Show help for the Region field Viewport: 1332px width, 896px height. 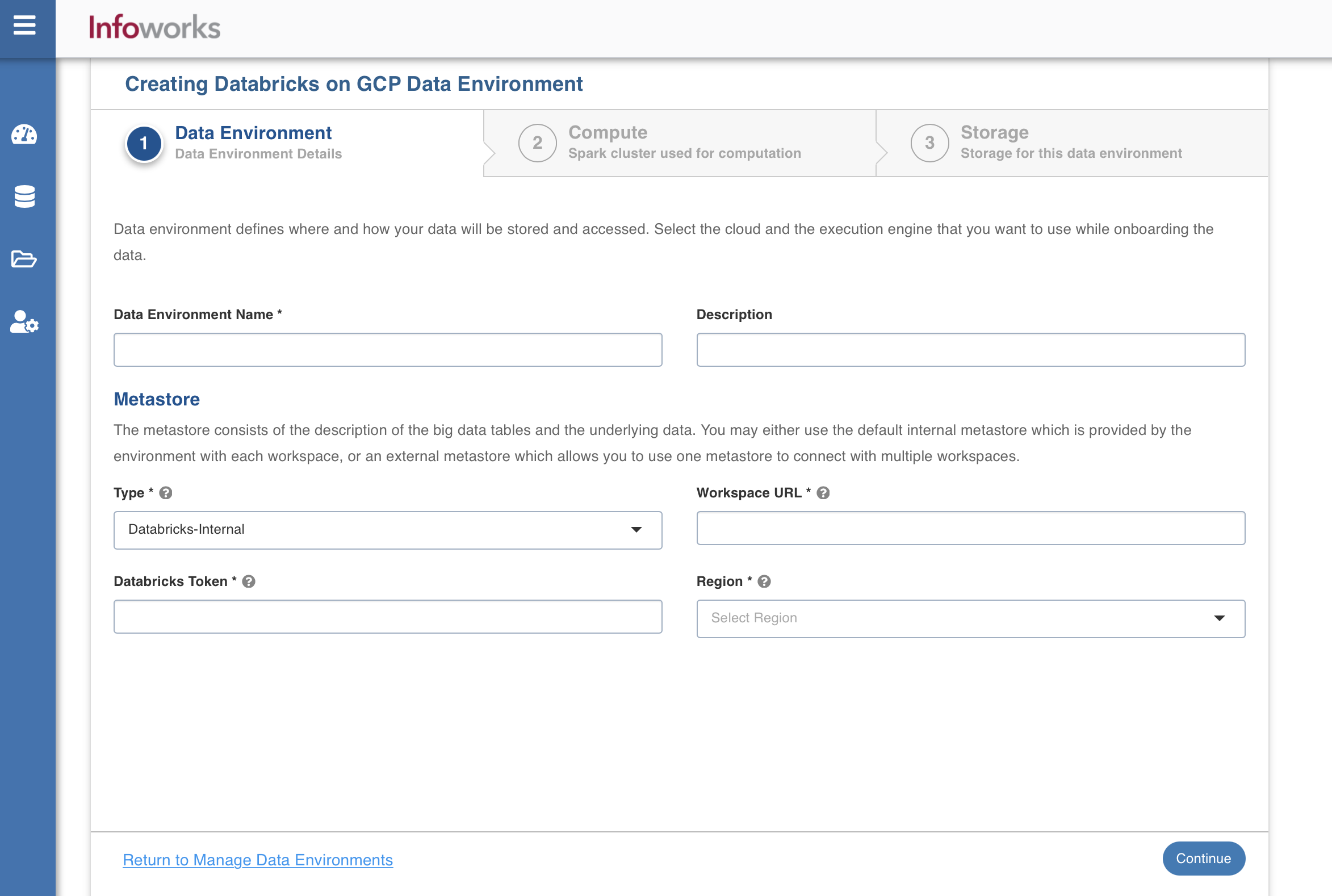point(764,581)
